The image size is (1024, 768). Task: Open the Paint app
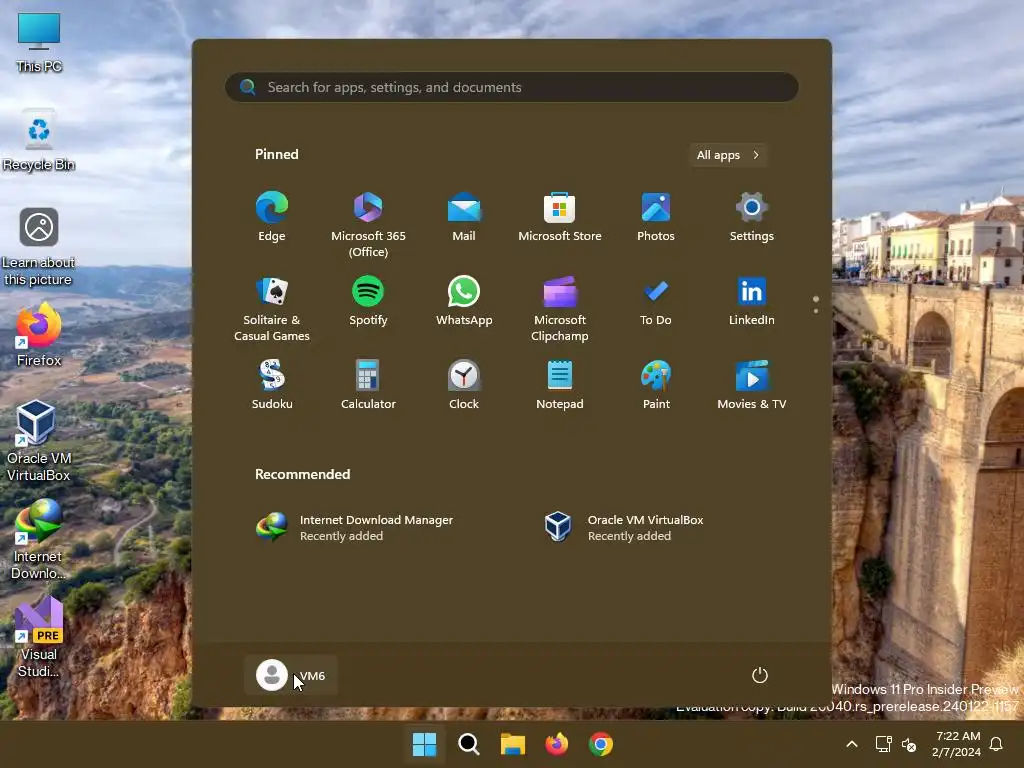click(656, 385)
